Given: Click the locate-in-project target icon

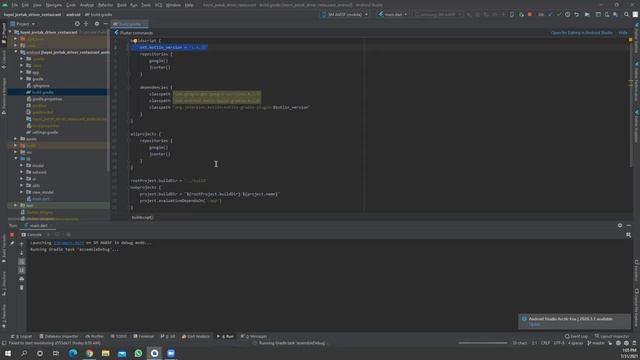Looking at the screenshot, I should tap(77, 24).
